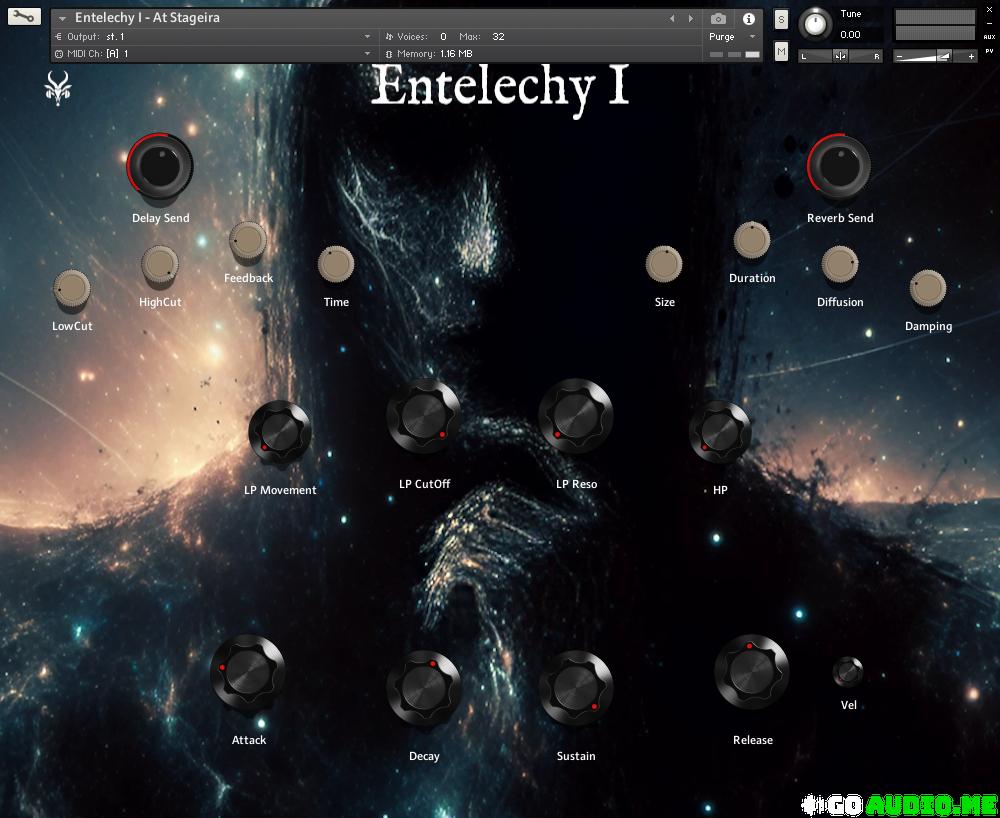
Task: Open the MIDI Ch dropdown
Action: coord(367,54)
